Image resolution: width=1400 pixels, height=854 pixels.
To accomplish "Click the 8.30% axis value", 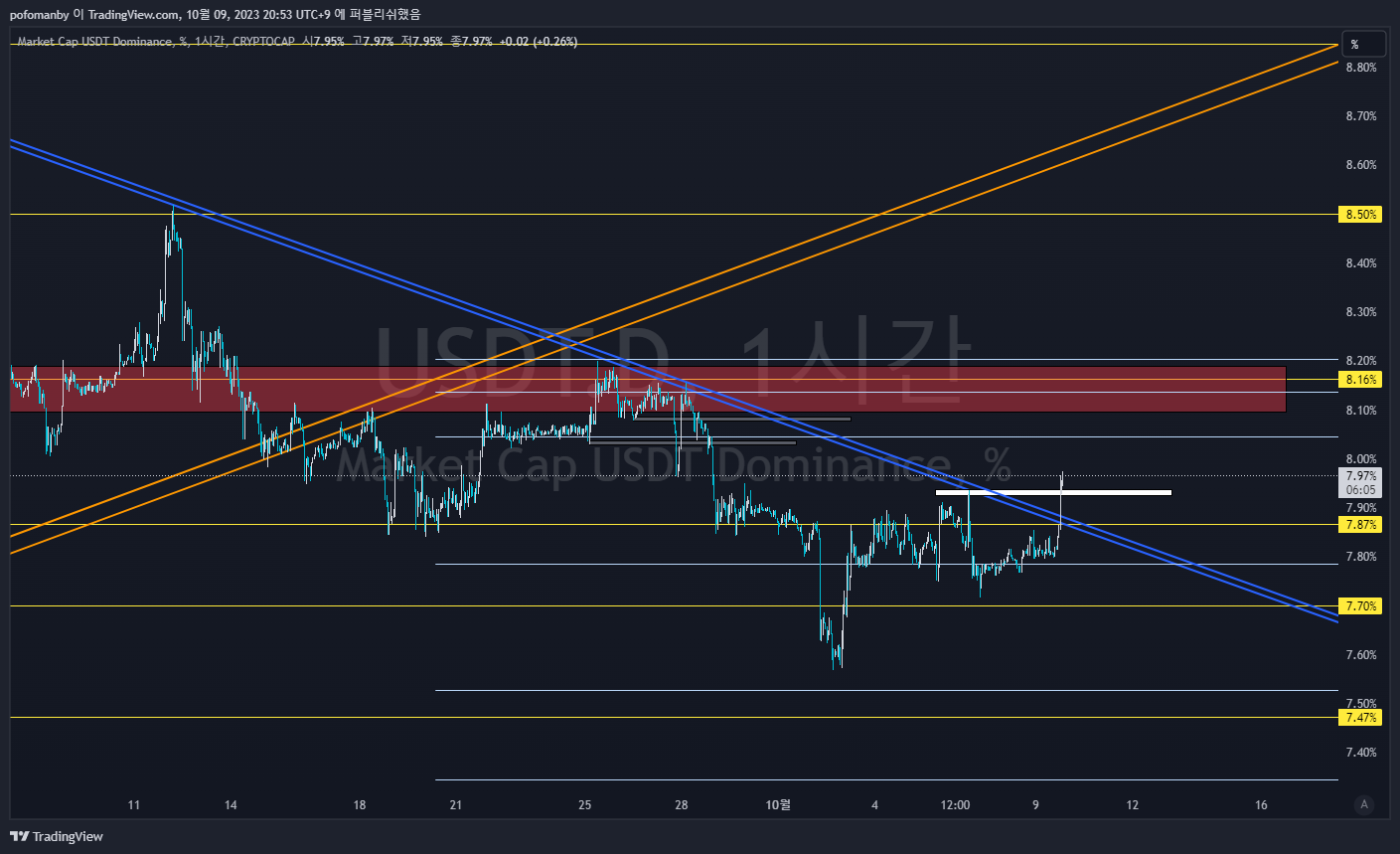I will pos(1361,312).
